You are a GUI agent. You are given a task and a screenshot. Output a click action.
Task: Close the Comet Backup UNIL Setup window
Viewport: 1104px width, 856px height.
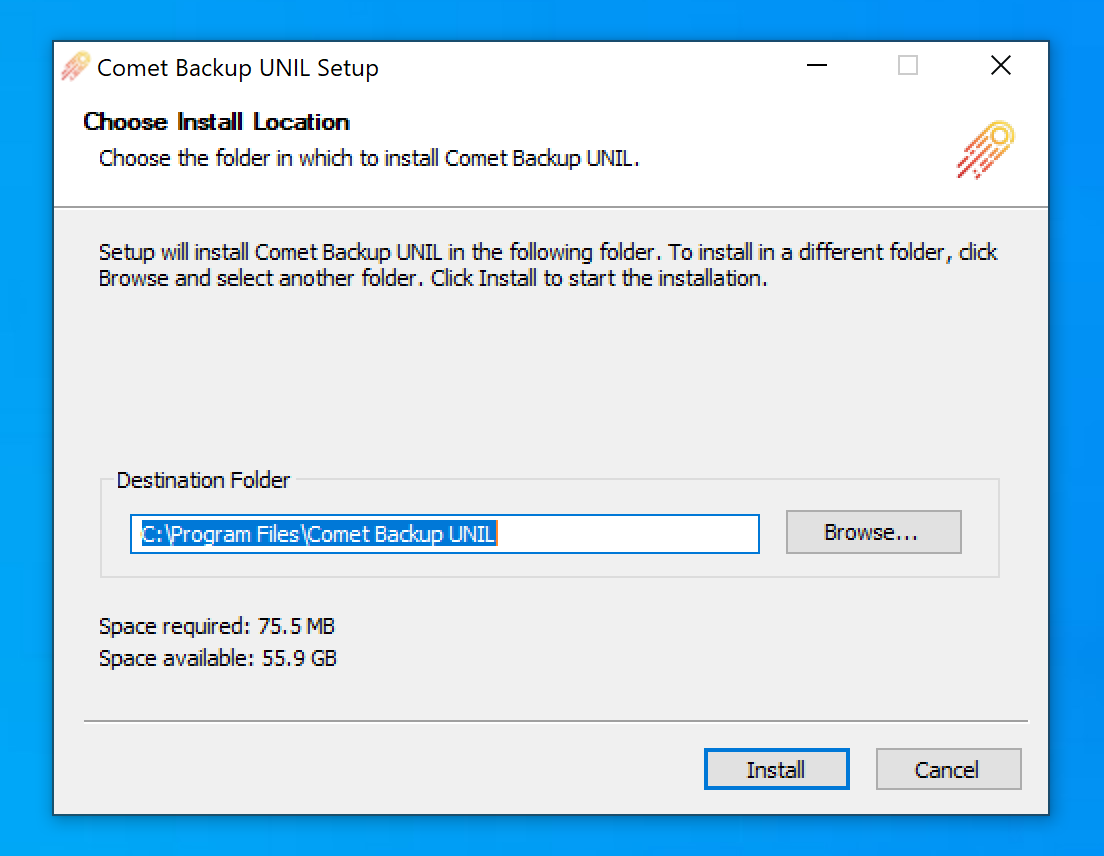[1000, 67]
